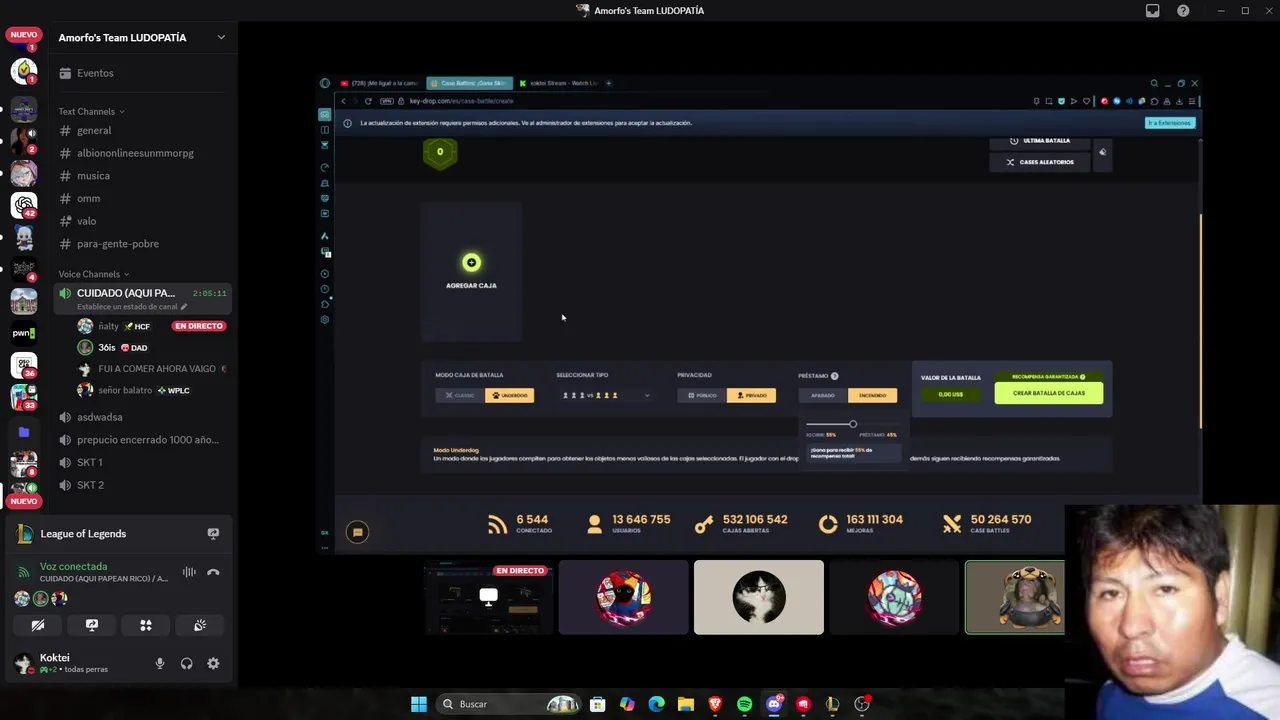Turn Préstamo to Encendido
Image resolution: width=1280 pixels, height=720 pixels.
(x=872, y=395)
